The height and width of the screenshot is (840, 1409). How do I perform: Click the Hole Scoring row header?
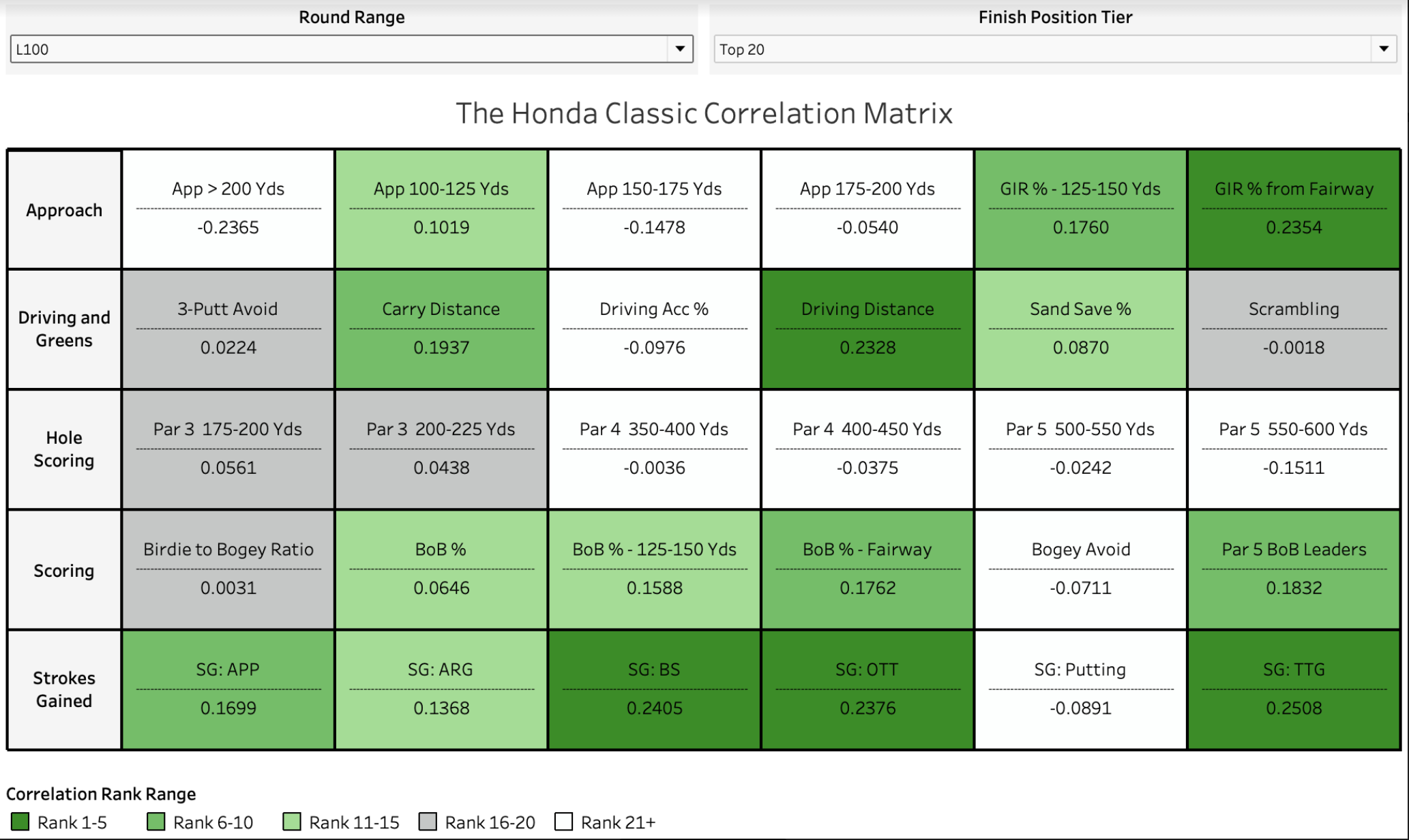pos(64,449)
